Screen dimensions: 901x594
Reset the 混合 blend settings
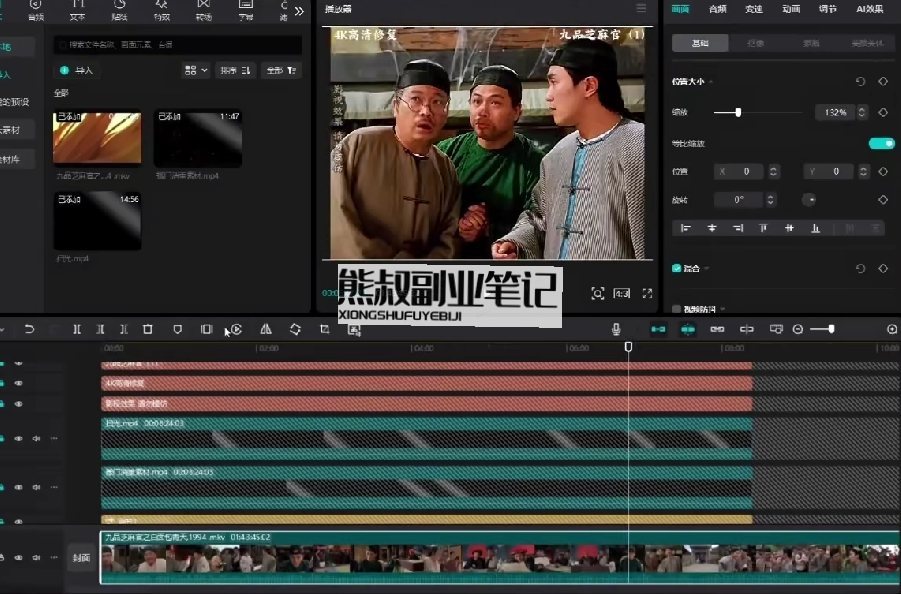[860, 268]
